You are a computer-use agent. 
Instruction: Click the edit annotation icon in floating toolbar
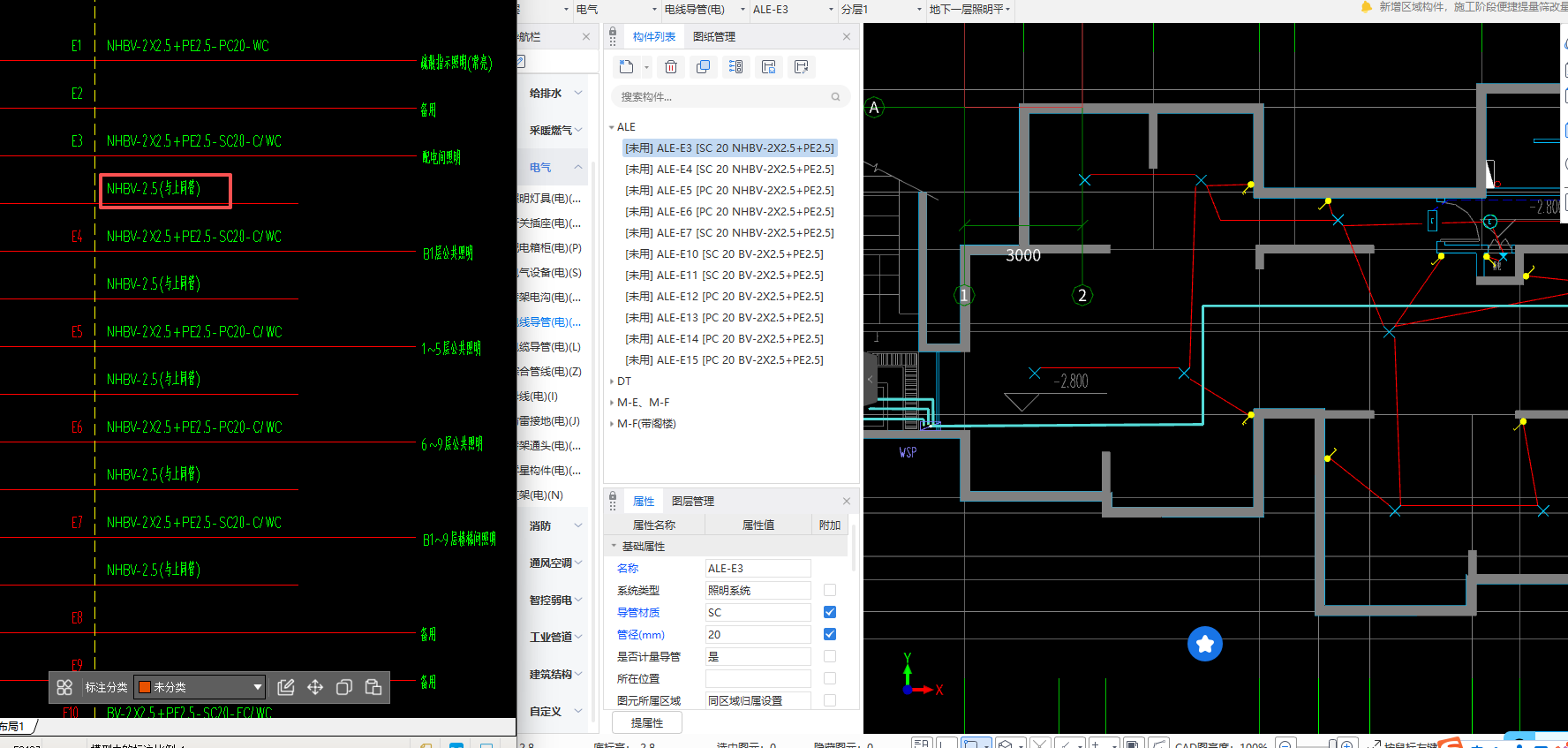click(285, 687)
